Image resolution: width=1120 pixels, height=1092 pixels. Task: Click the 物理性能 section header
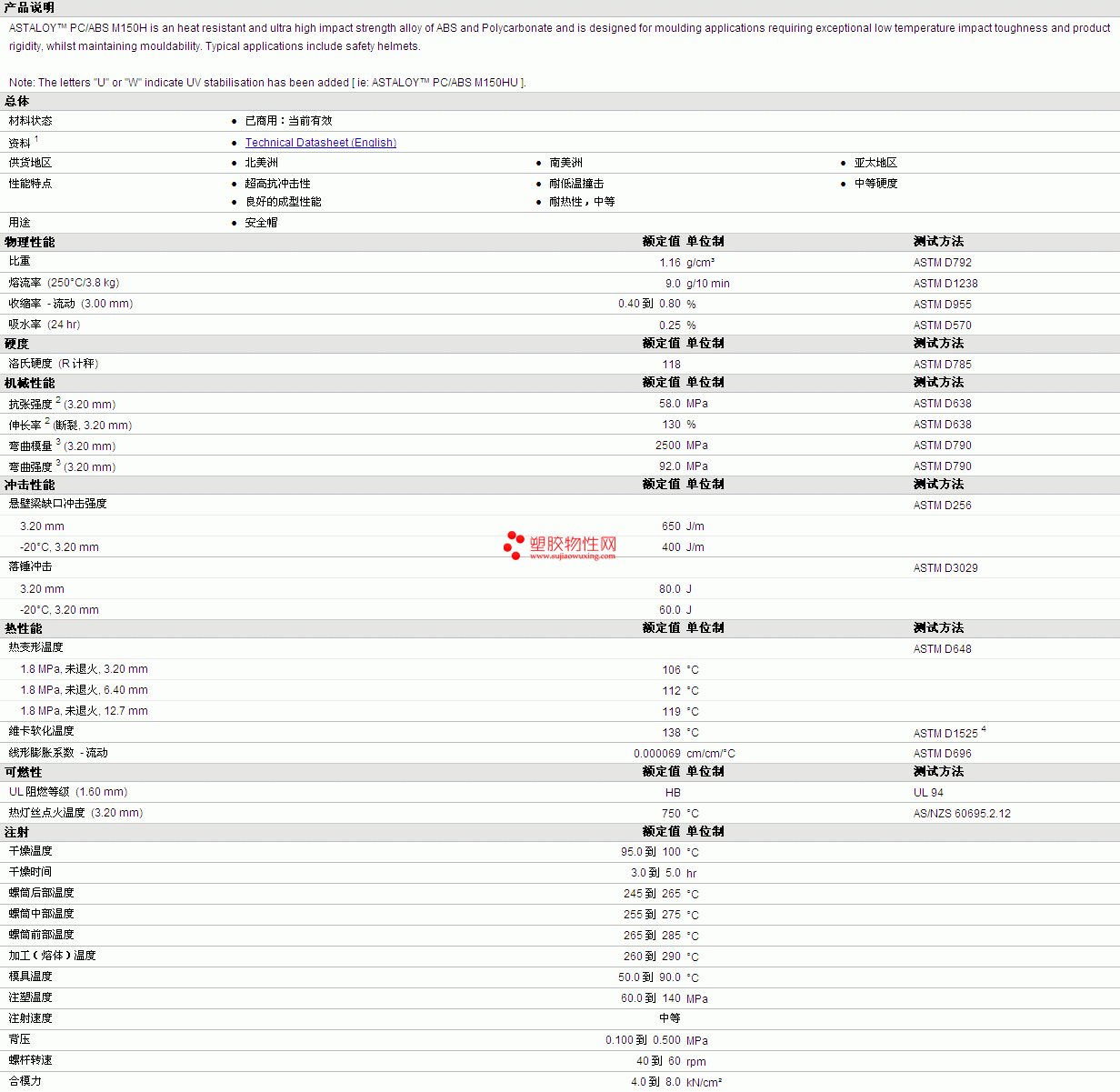coord(30,242)
